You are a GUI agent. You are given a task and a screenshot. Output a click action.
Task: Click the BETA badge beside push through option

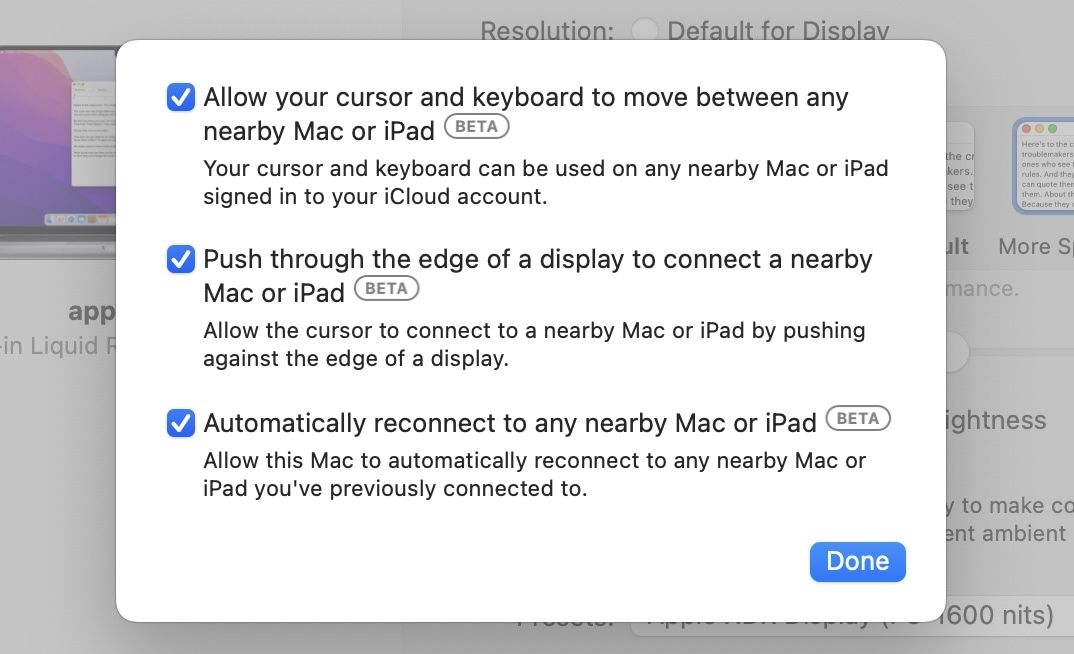(386, 289)
